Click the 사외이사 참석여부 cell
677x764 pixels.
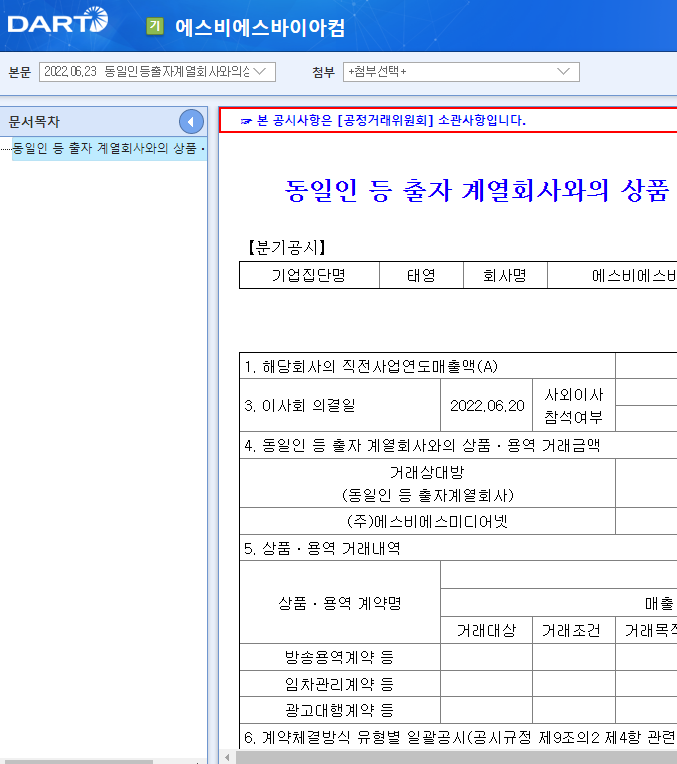point(574,405)
